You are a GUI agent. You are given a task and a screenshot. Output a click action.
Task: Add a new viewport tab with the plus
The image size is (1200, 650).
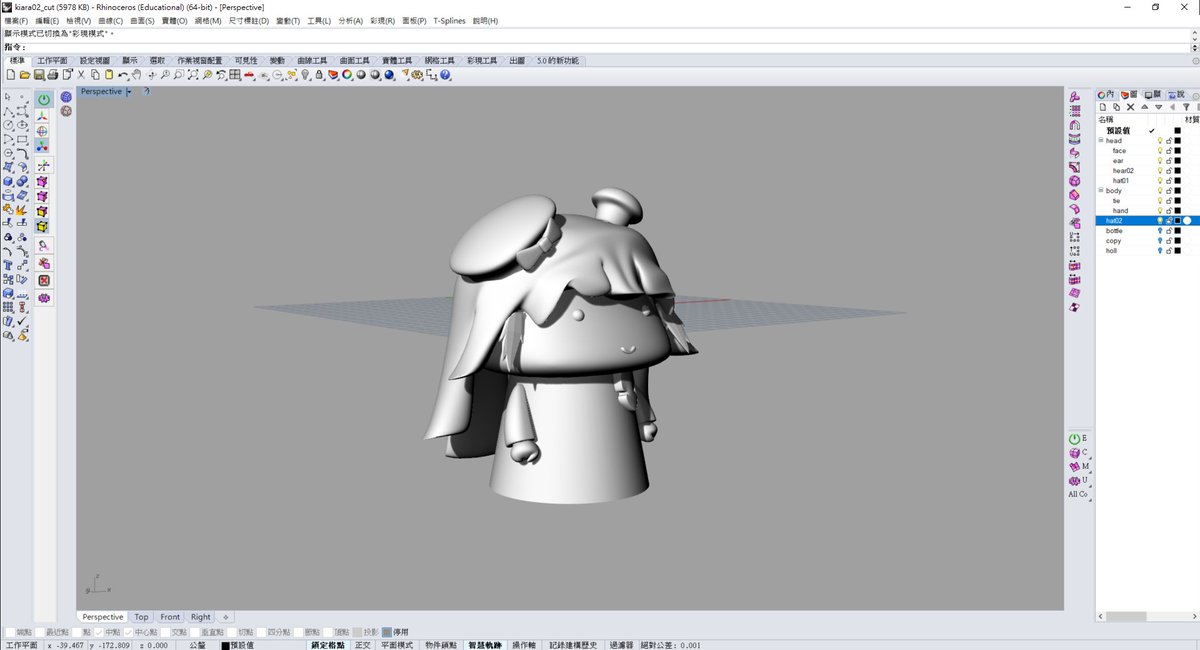coord(226,617)
